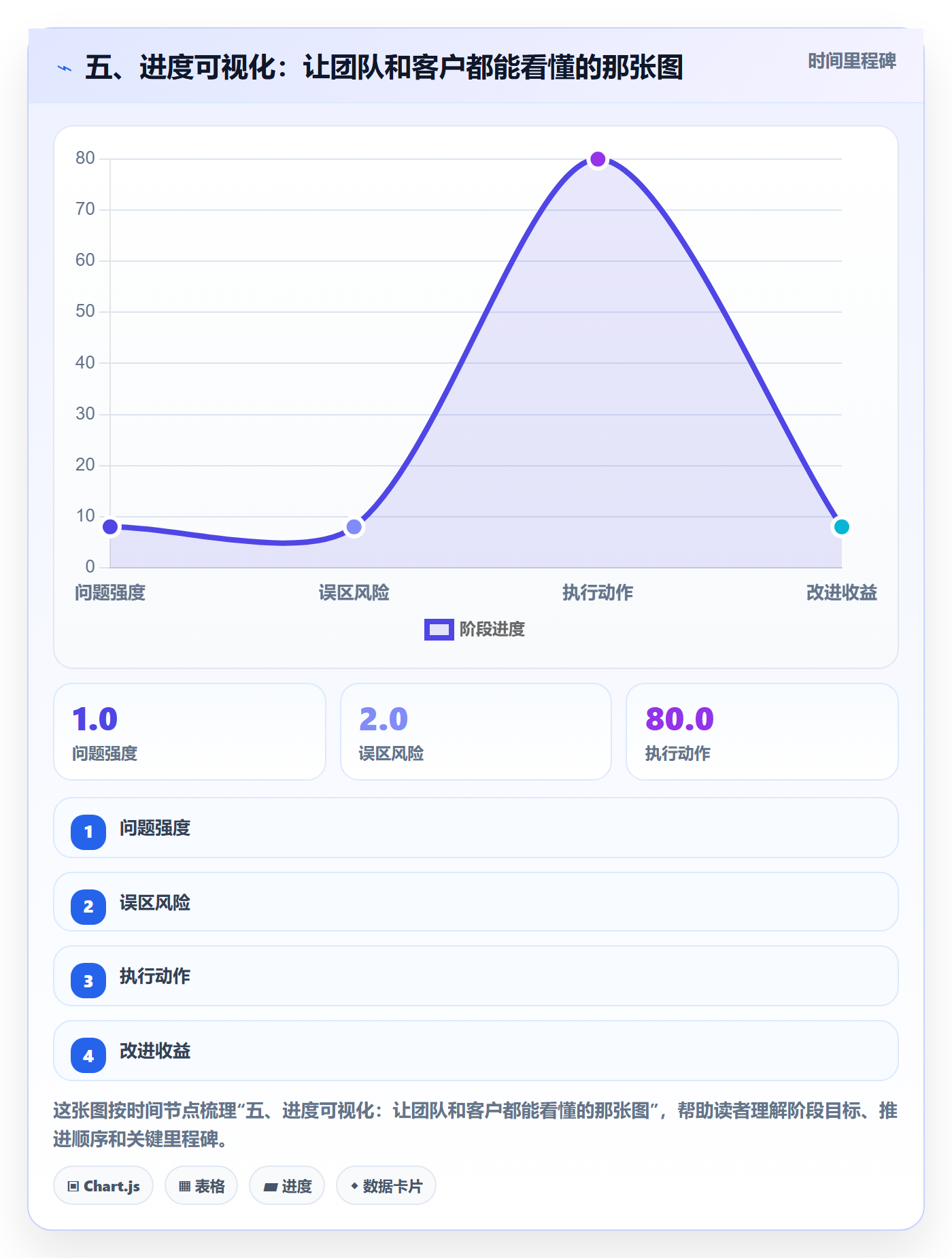Open the 2.0 误区风险 stat card

pos(476,732)
